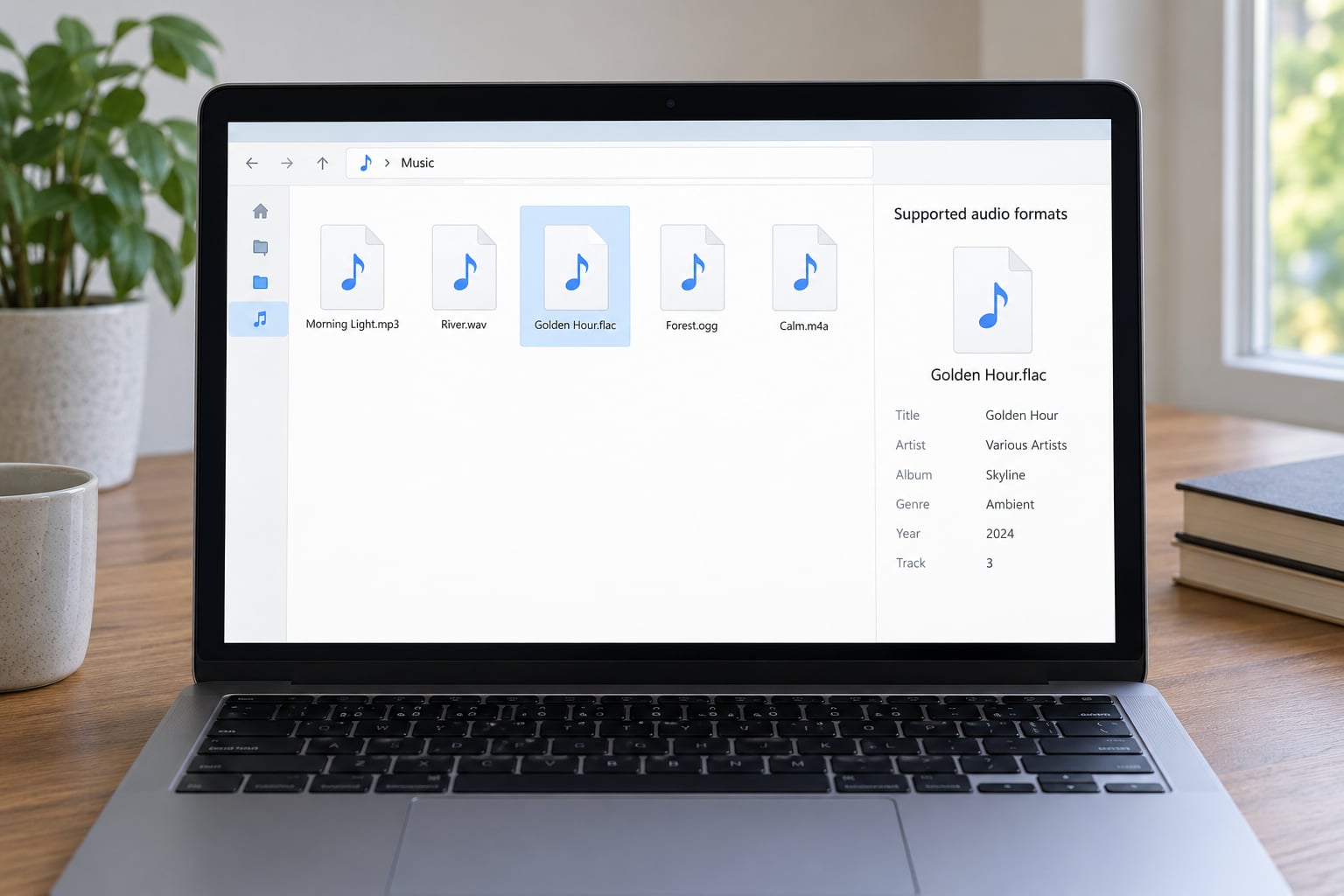Click the Year value 2024
The width and height of the screenshot is (1344, 896).
tap(1000, 534)
